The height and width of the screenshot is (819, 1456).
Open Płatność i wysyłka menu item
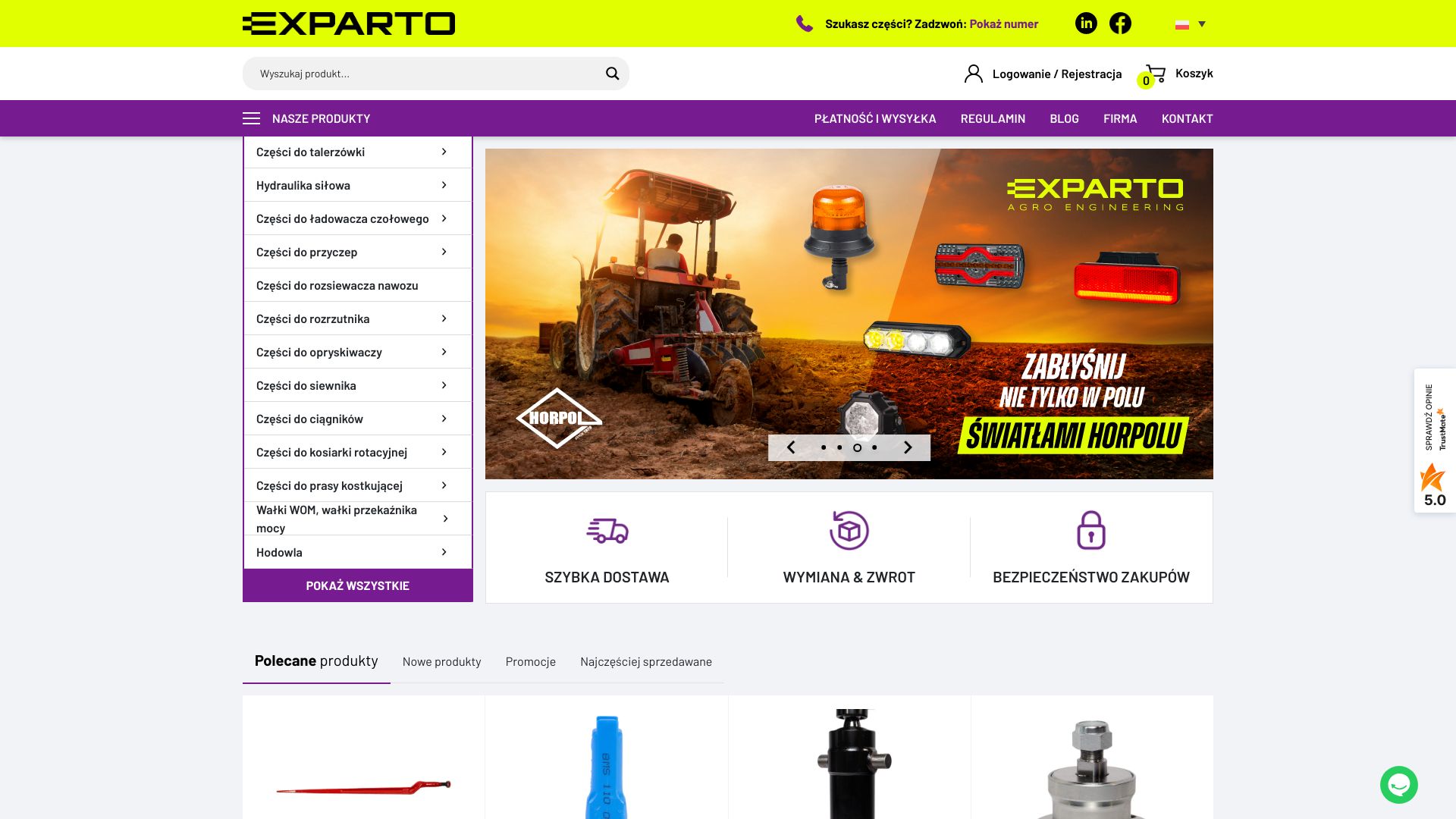875,118
